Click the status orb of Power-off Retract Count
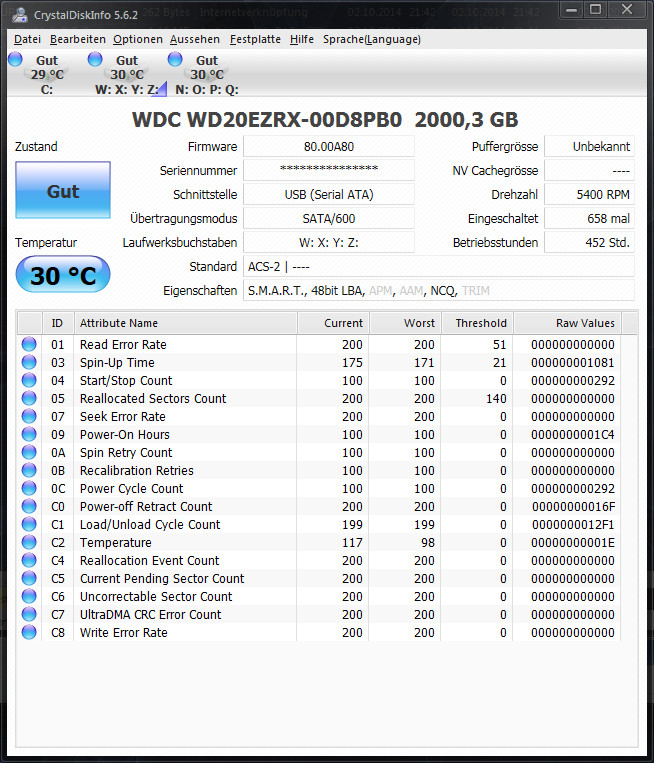 [x=29, y=506]
